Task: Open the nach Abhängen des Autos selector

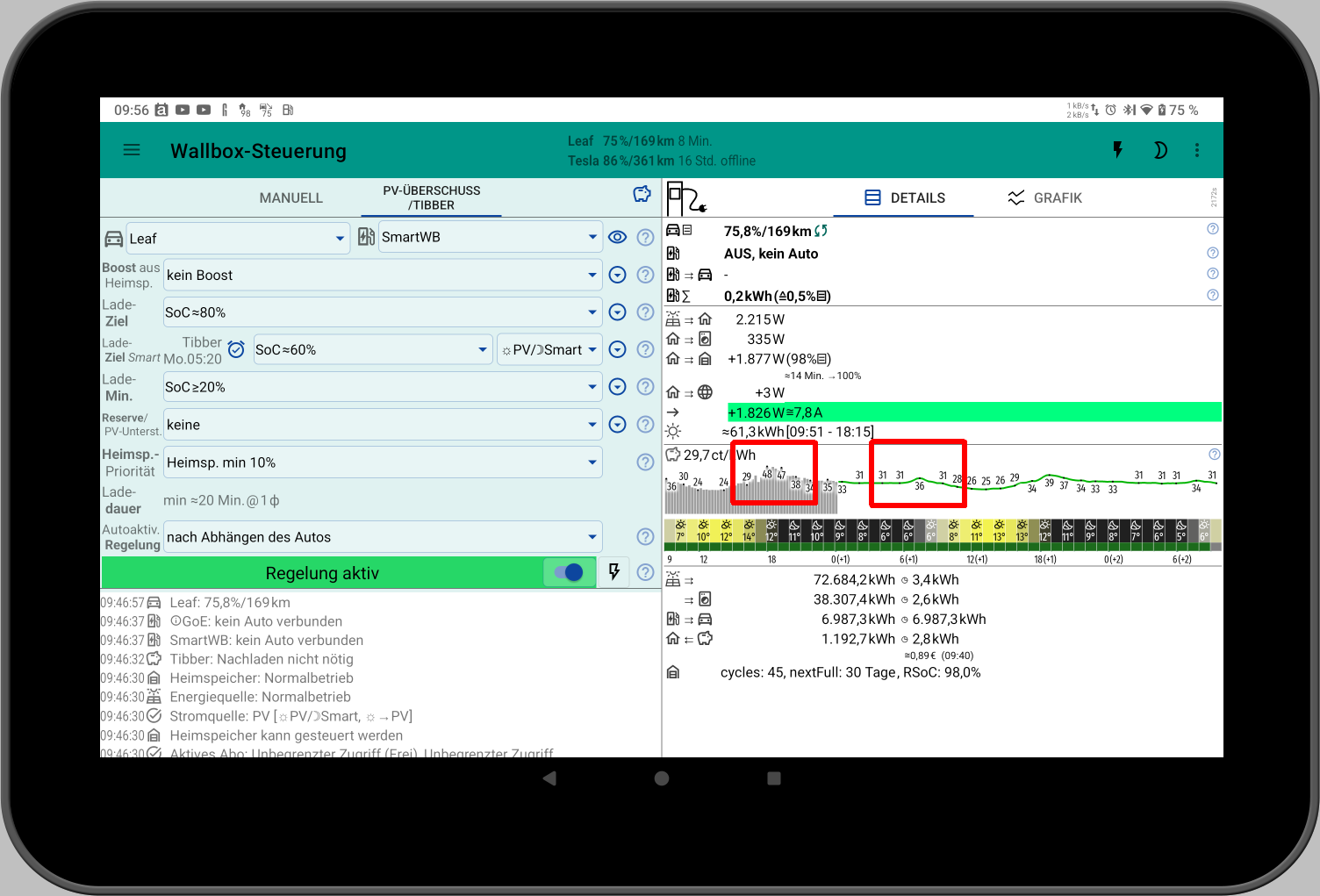Action: pyautogui.click(x=382, y=536)
